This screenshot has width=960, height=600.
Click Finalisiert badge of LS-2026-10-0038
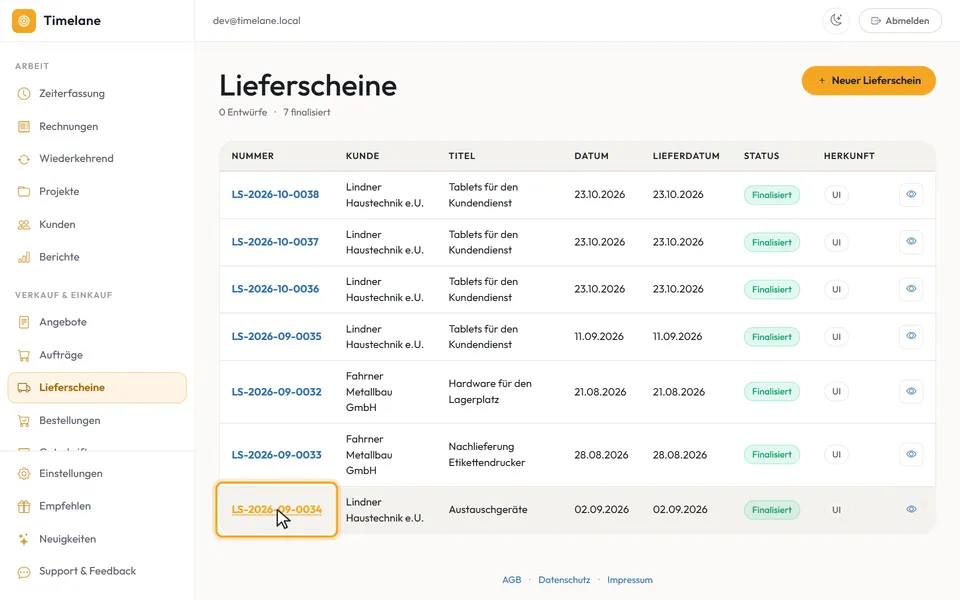click(x=771, y=195)
